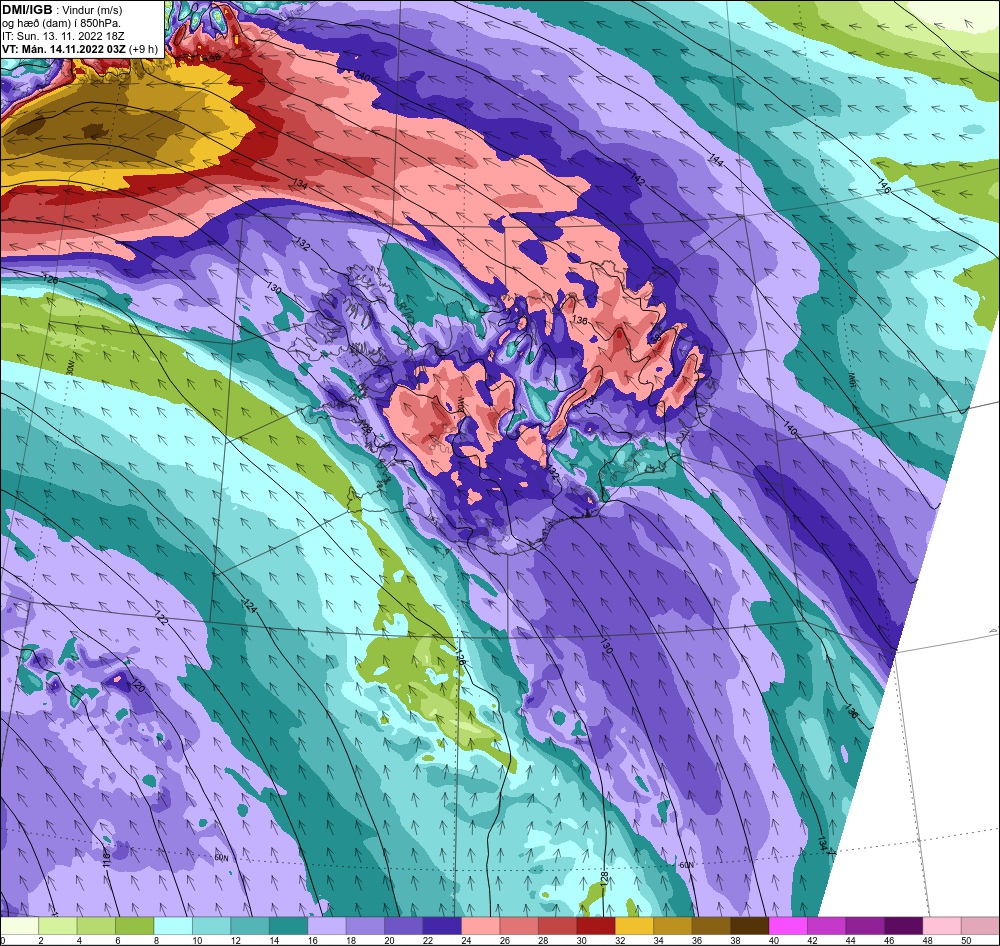
Task: Pick the salmon 26–28 legend swatch
Action: pyautogui.click(x=519, y=926)
